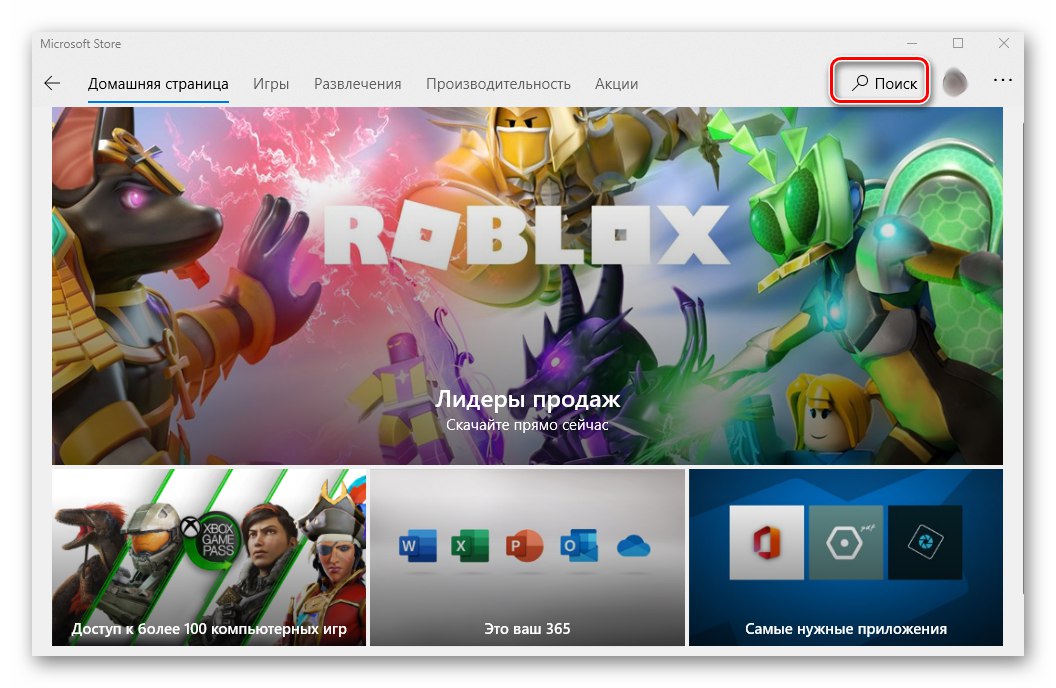Click the Word icon
Viewport: 1056px width, 688px height.
click(417, 546)
